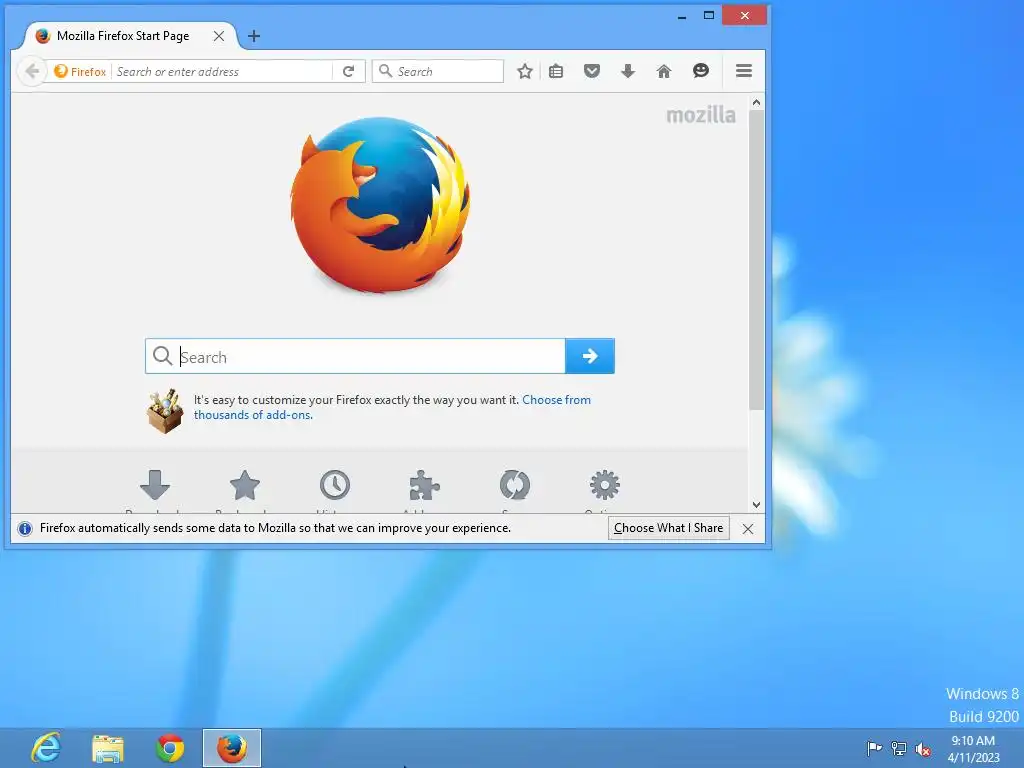Click the info icon in notification bar
Viewport: 1024px width, 768px height.
tap(25, 528)
